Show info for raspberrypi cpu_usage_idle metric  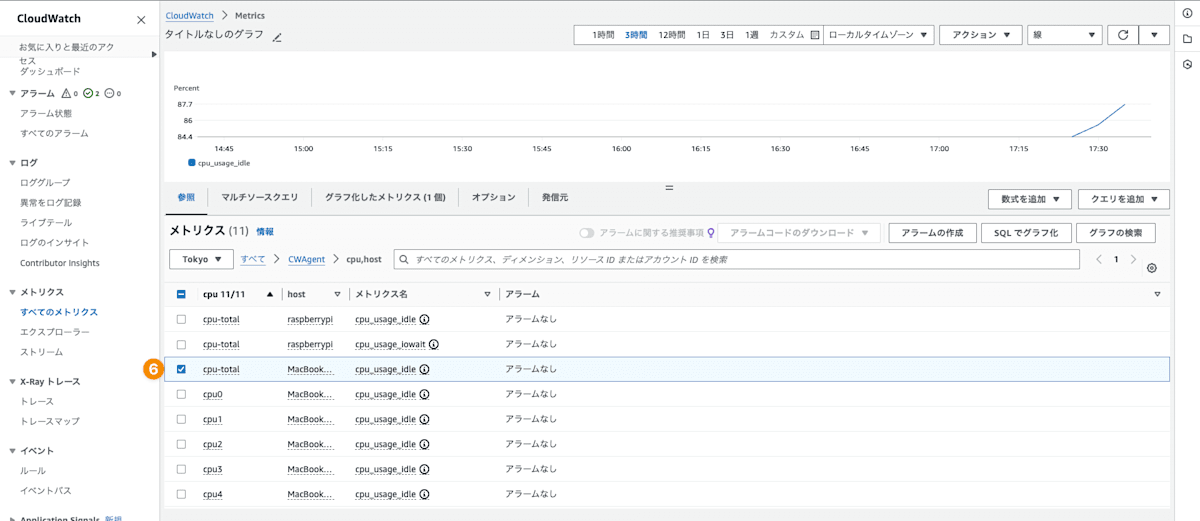pyautogui.click(x=424, y=319)
